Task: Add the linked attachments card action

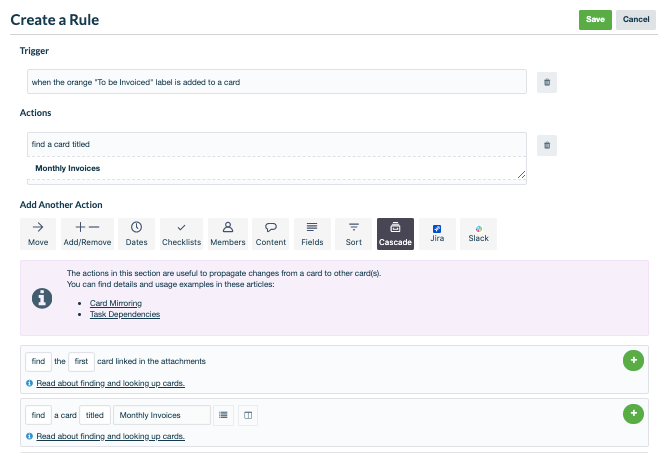Action: coord(632,361)
